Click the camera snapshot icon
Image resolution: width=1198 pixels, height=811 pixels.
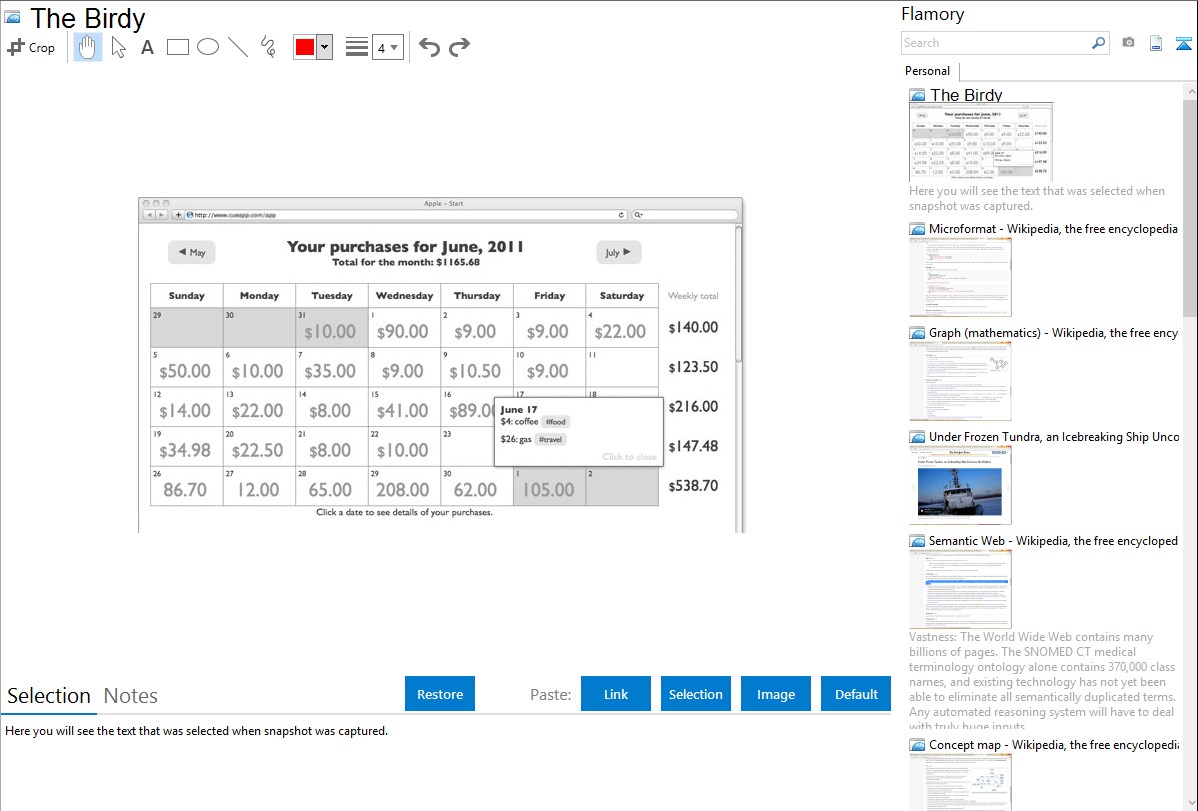pyautogui.click(x=1128, y=43)
